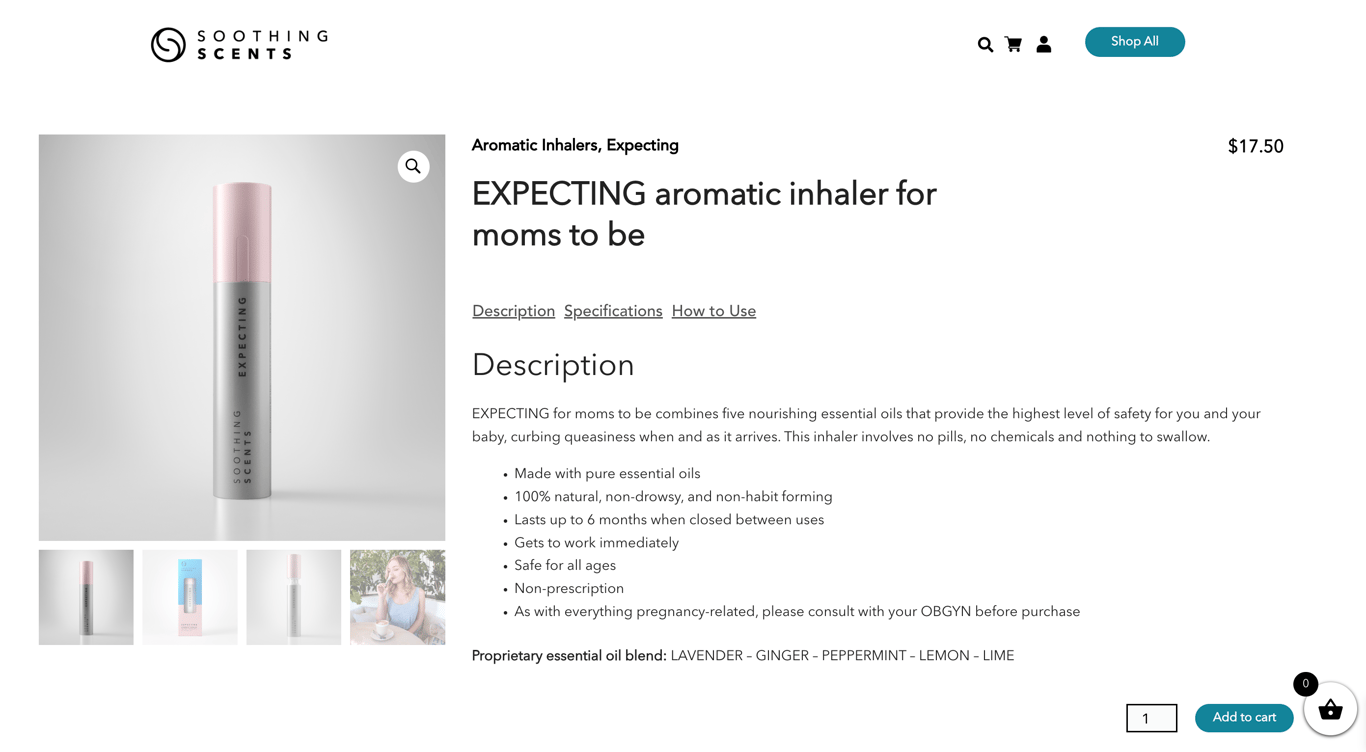Click the quantity input field
Viewport: 1366px width, 752px height.
pyautogui.click(x=1151, y=718)
